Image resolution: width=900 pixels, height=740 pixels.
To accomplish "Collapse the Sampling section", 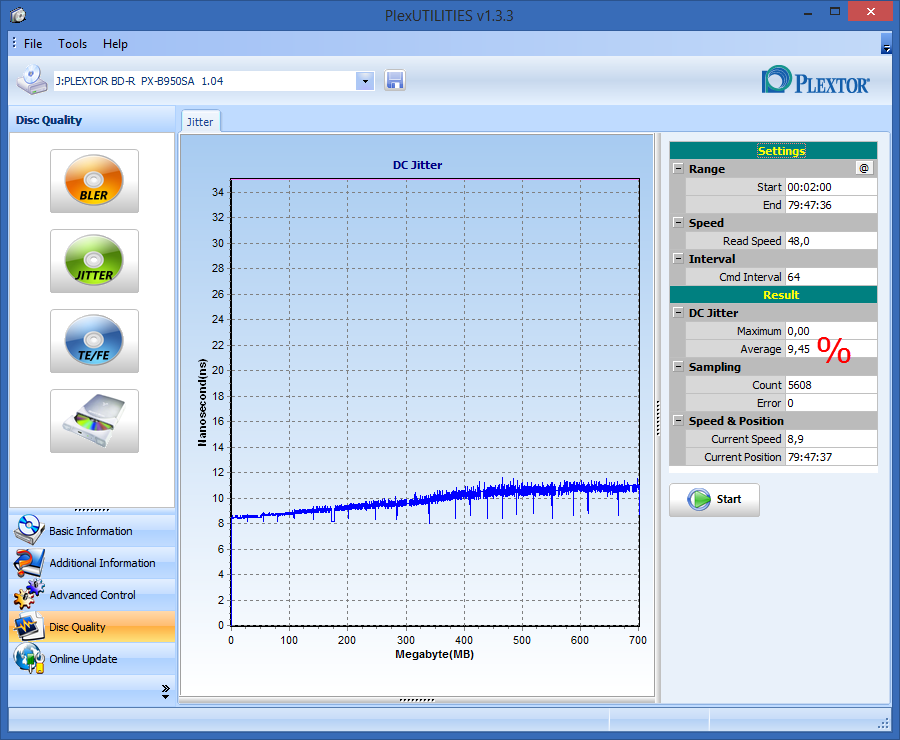I will pyautogui.click(x=678, y=366).
